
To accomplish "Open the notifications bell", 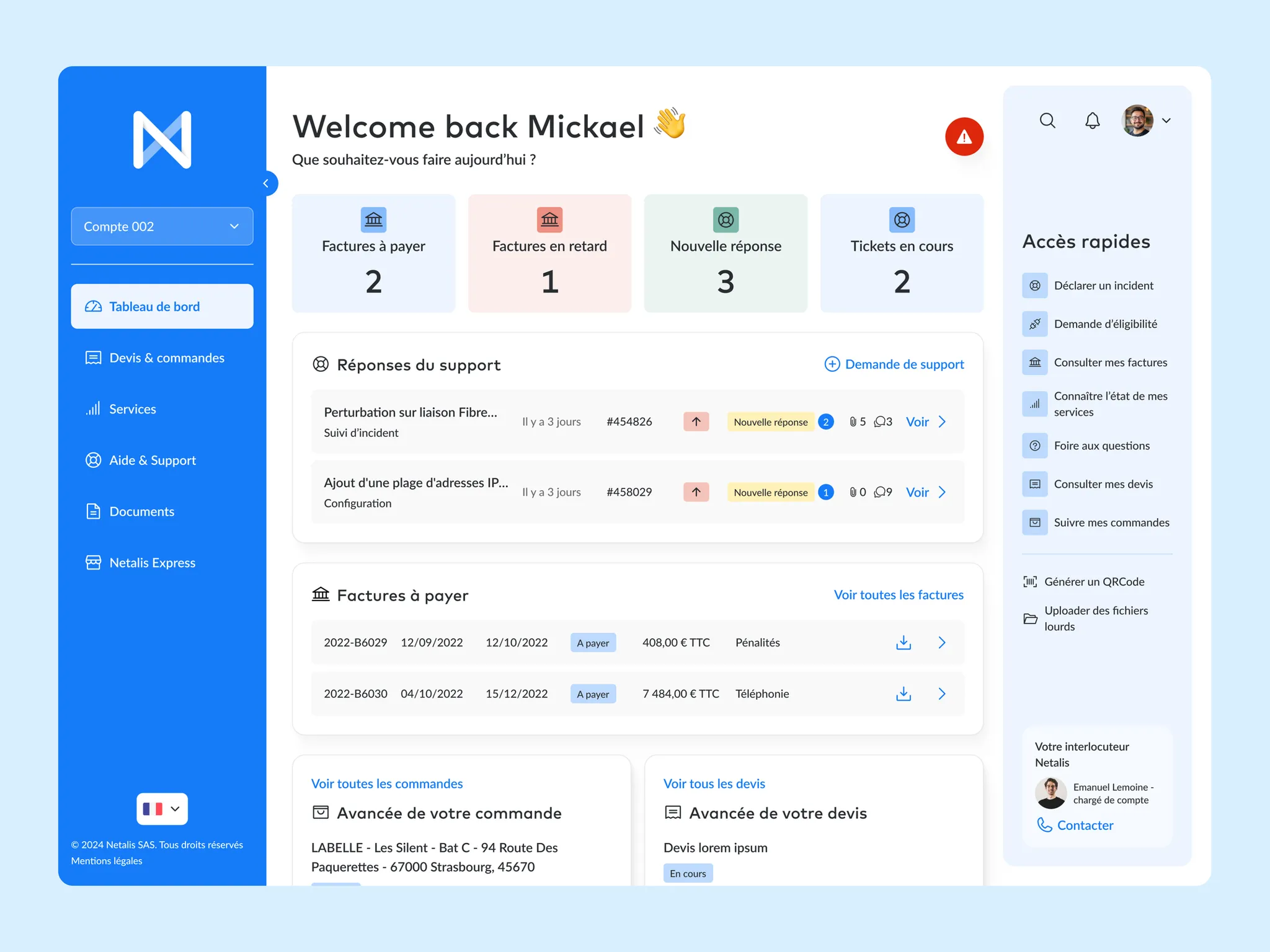I will coord(1092,120).
